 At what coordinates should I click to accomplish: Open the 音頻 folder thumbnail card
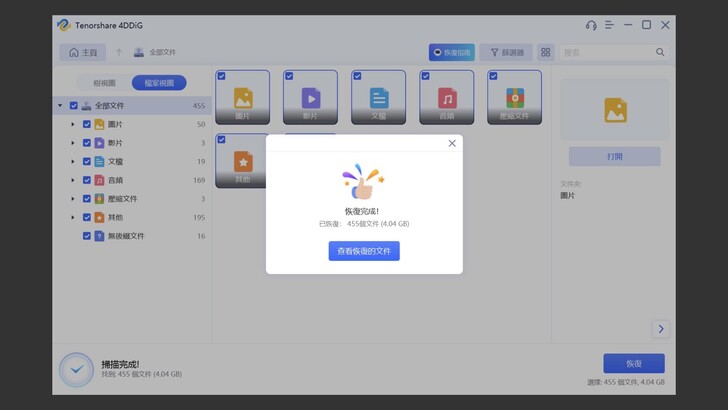[447, 98]
